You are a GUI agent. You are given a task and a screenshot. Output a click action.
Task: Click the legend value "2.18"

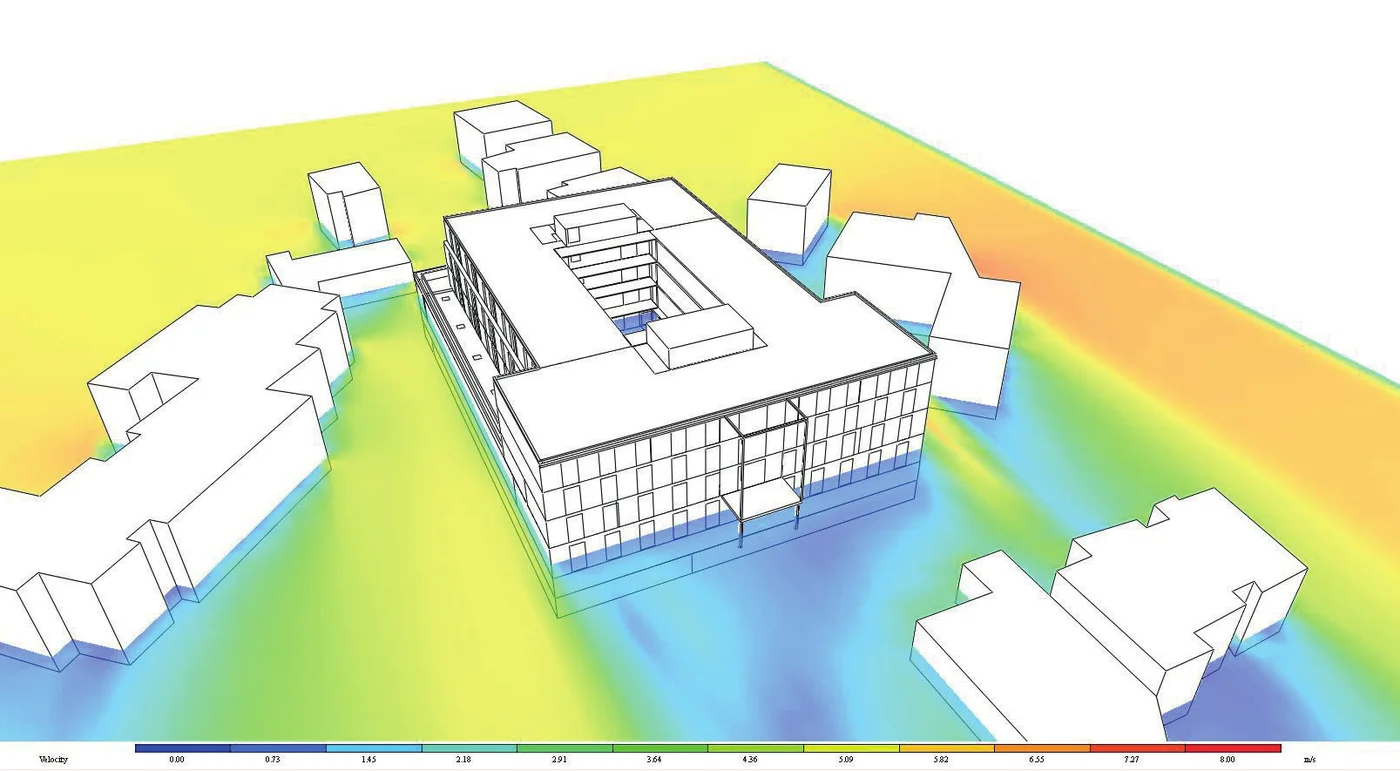463,760
